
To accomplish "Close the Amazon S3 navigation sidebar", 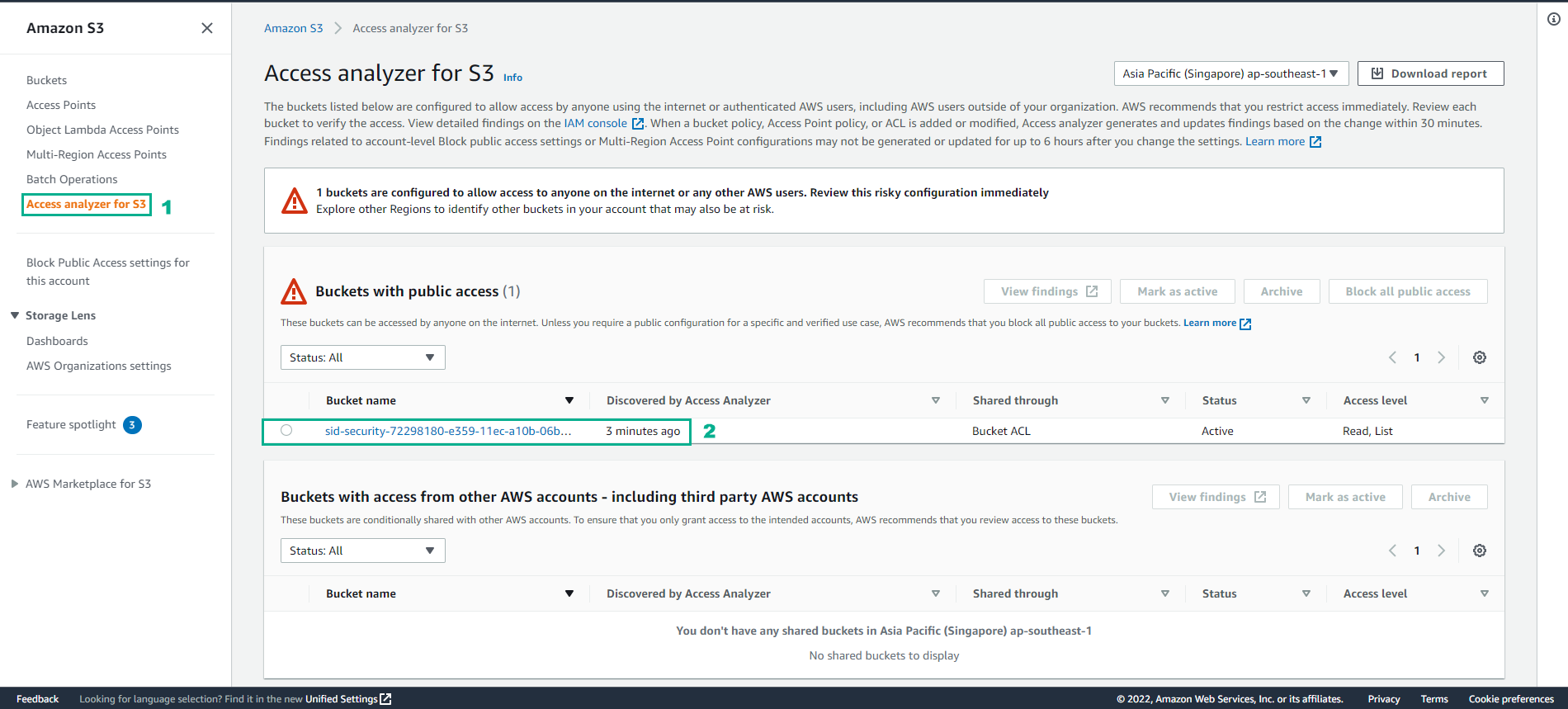I will coord(207,28).
